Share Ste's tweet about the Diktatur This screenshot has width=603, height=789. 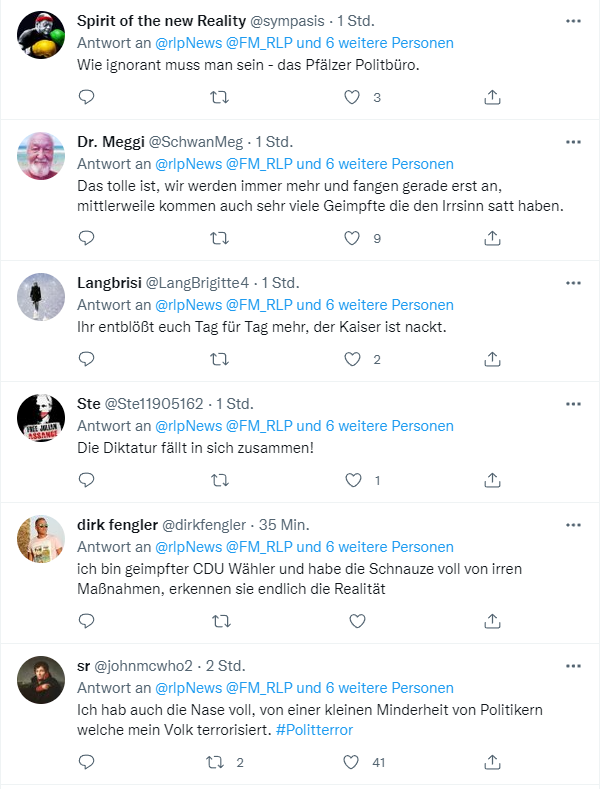pyautogui.click(x=492, y=480)
